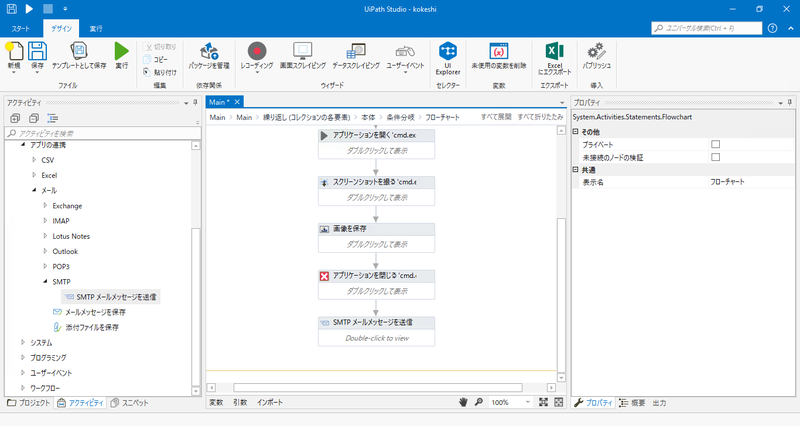Collapse アプリの連携 tree node

pyautogui.click(x=23, y=145)
